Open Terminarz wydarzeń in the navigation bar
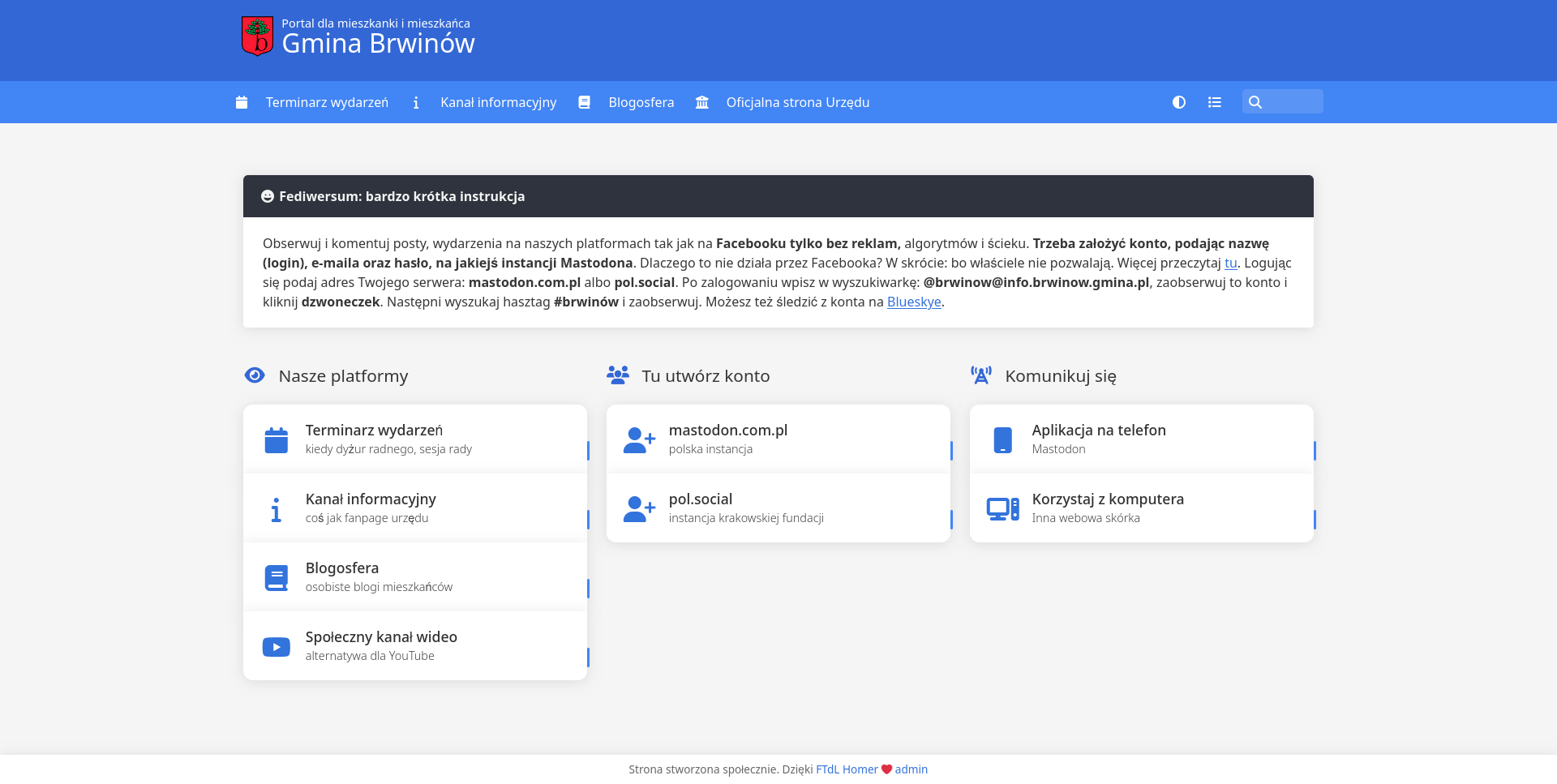This screenshot has height=784, width=1557. [x=326, y=102]
